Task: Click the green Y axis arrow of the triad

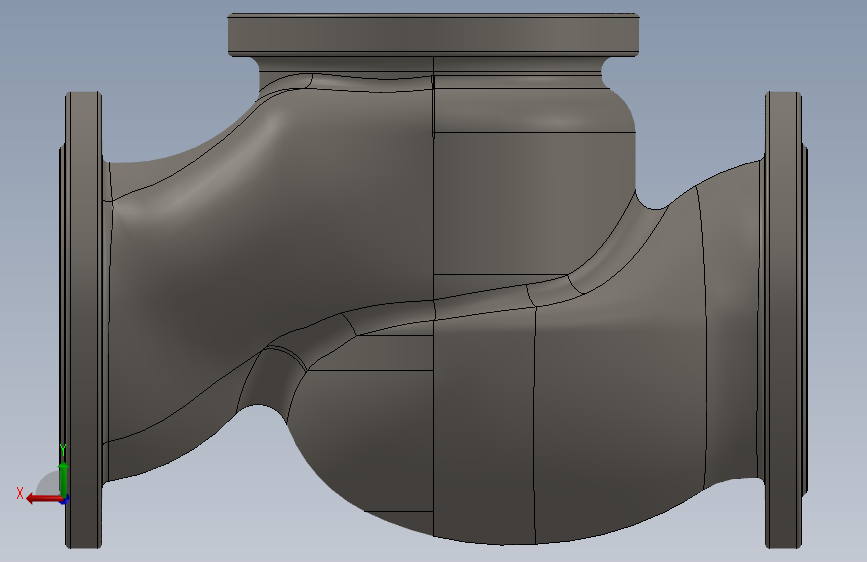Action: [x=64, y=479]
